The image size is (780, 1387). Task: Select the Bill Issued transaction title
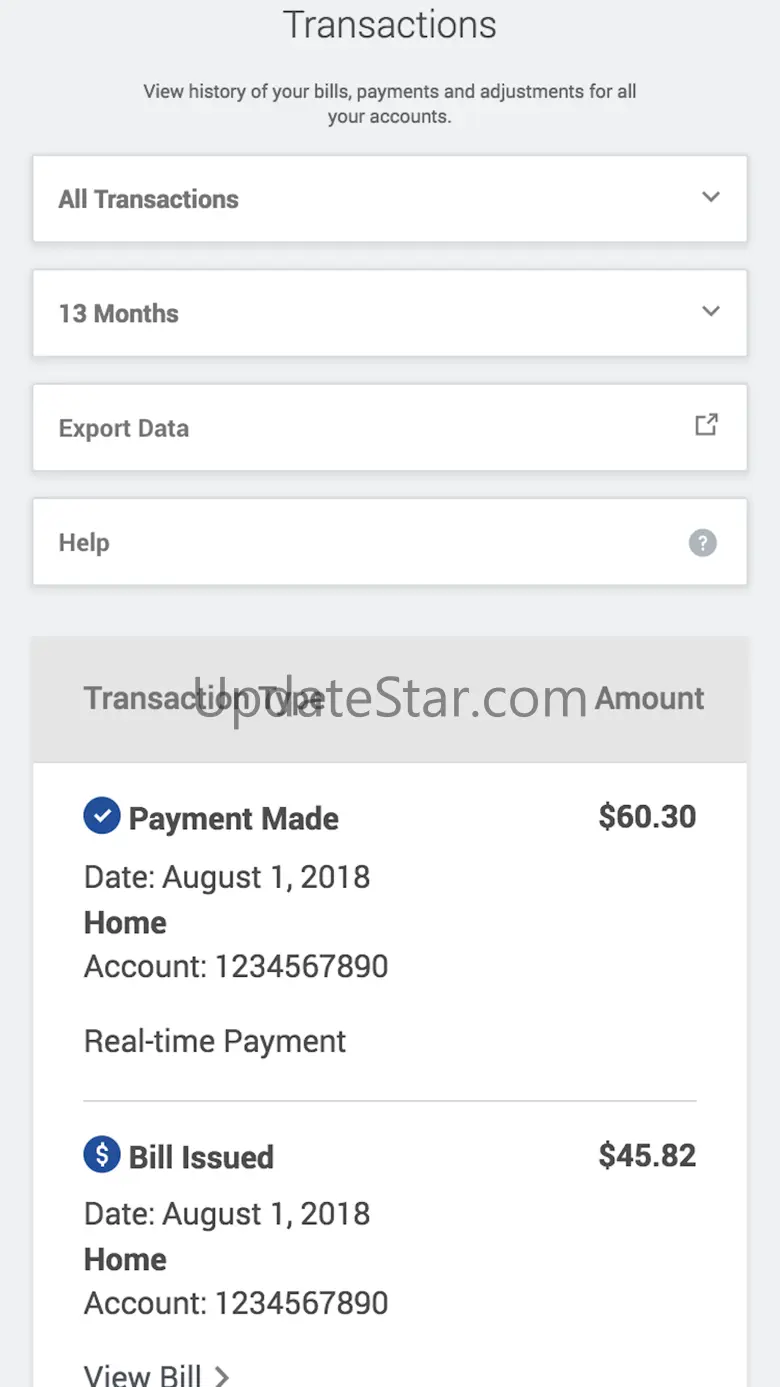(x=201, y=1157)
